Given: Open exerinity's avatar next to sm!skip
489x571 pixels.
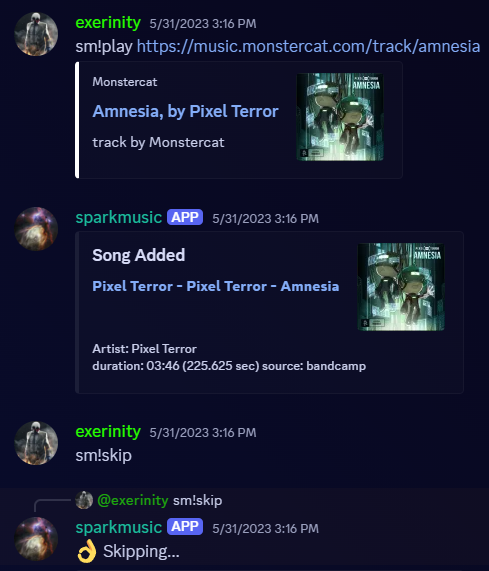Looking at the screenshot, I should [x=36, y=443].
